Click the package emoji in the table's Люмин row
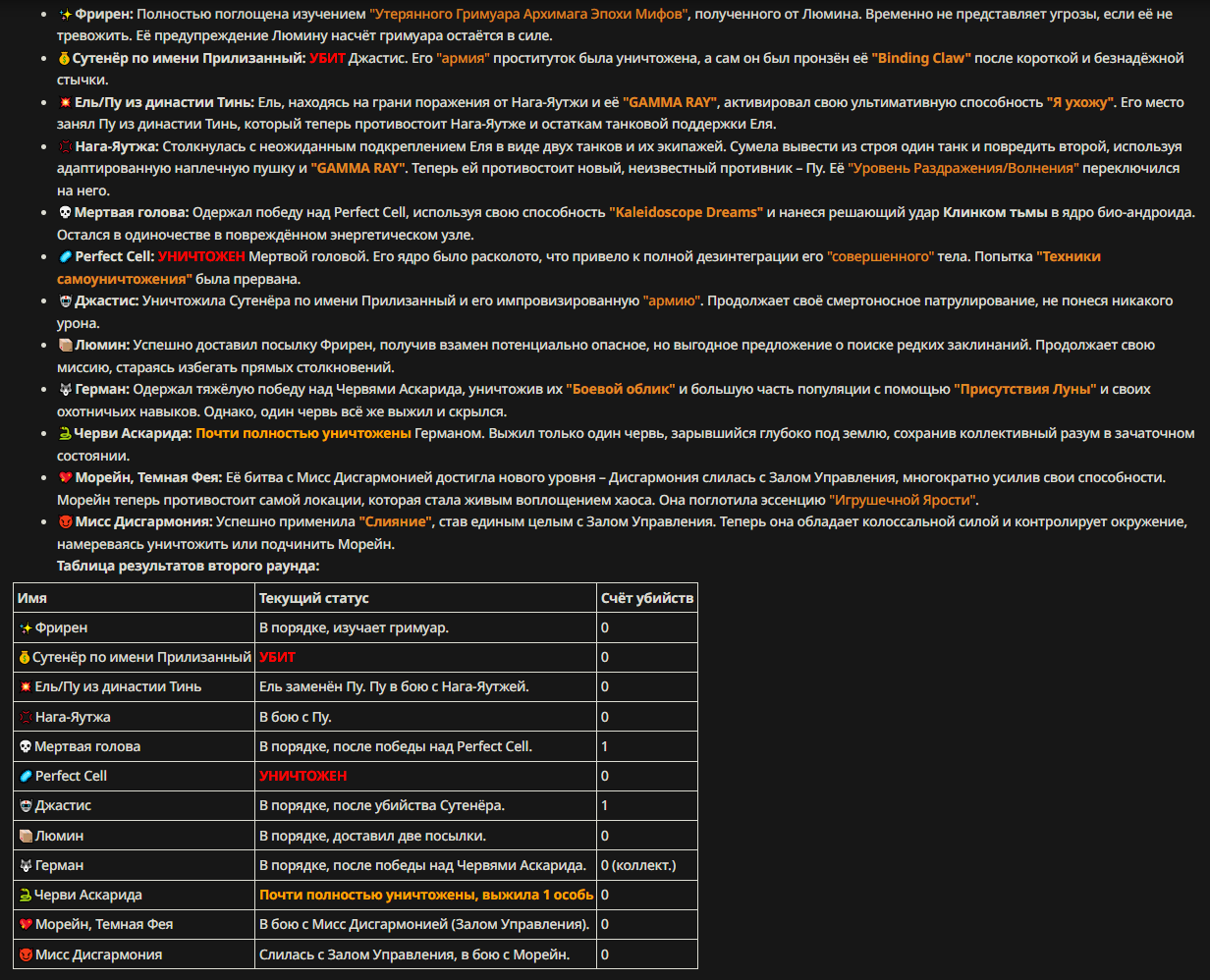 click(x=26, y=836)
